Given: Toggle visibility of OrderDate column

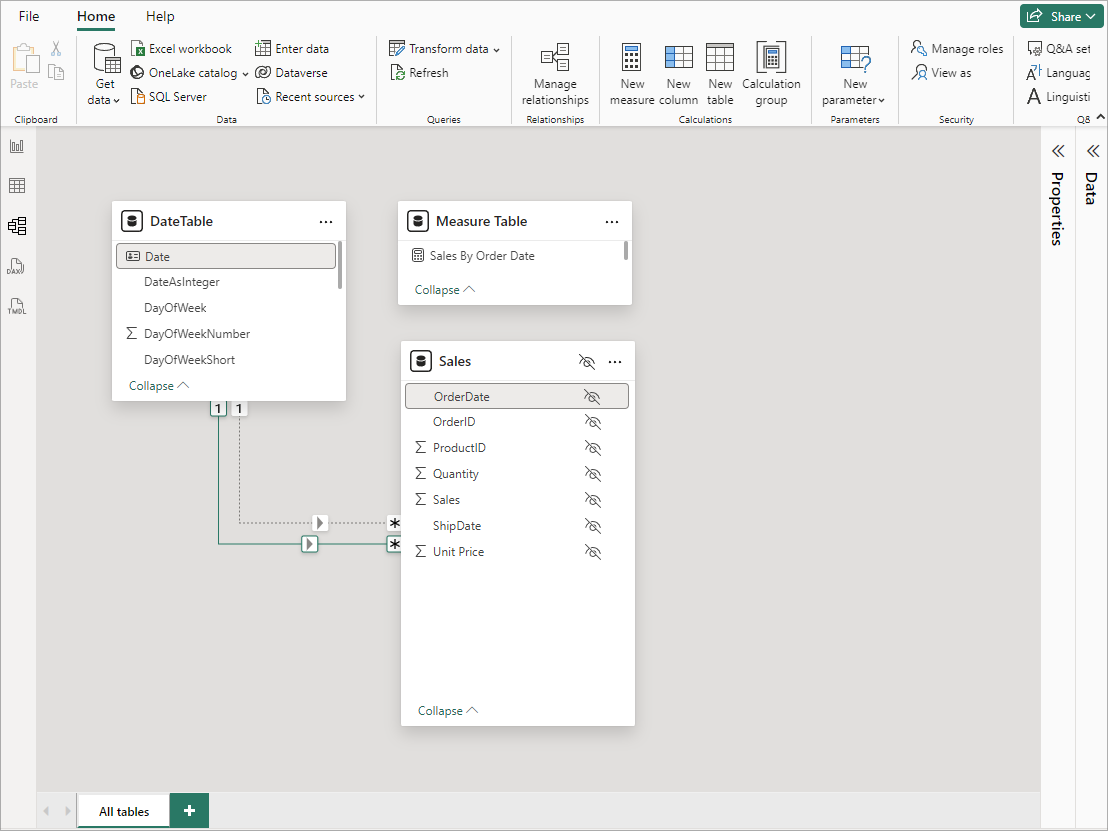Looking at the screenshot, I should tap(592, 397).
